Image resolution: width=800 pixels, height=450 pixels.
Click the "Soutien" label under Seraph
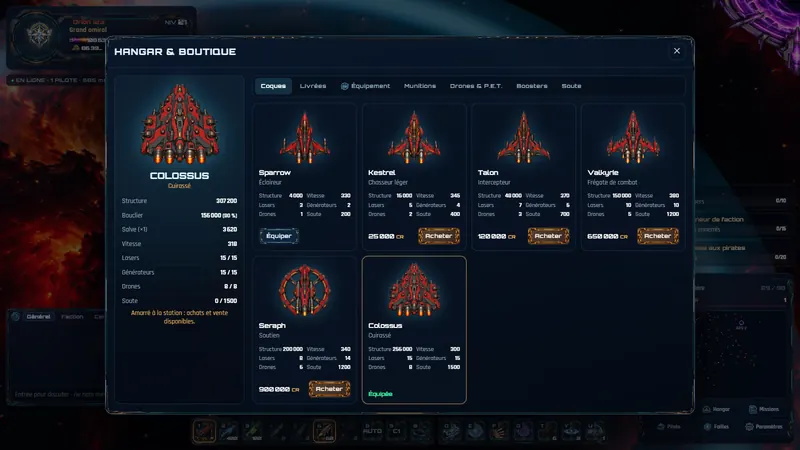pos(269,335)
